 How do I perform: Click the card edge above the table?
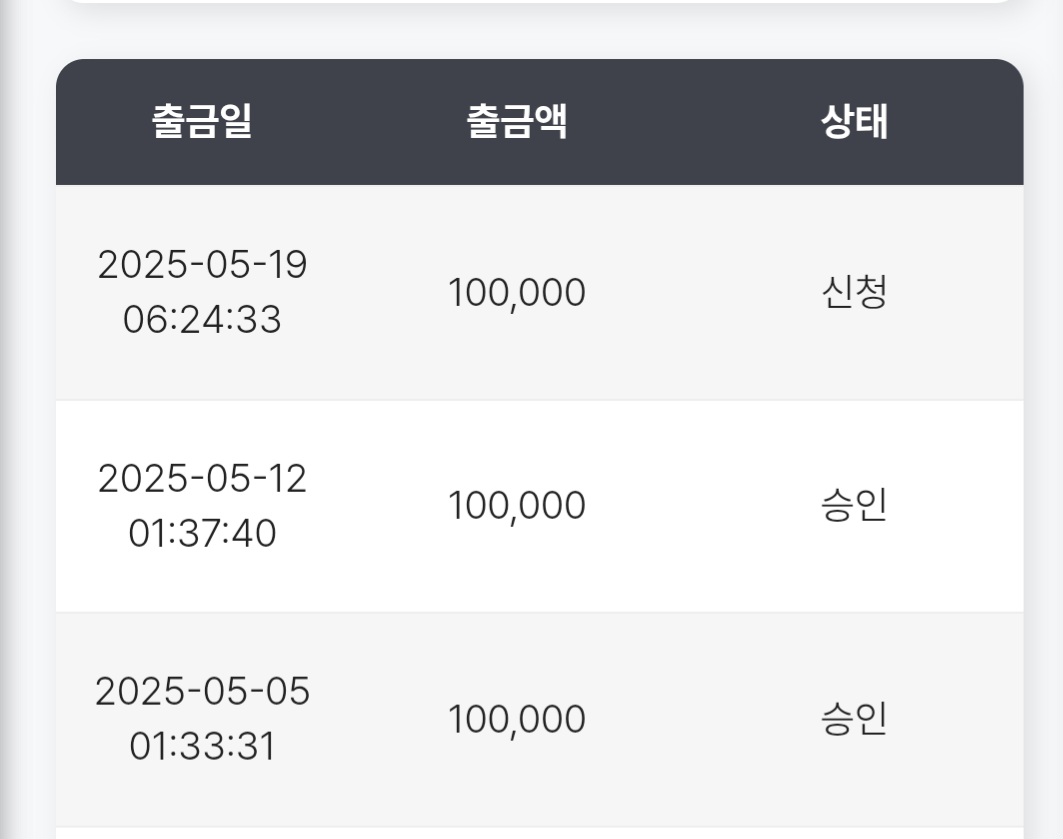pyautogui.click(x=540, y=2)
